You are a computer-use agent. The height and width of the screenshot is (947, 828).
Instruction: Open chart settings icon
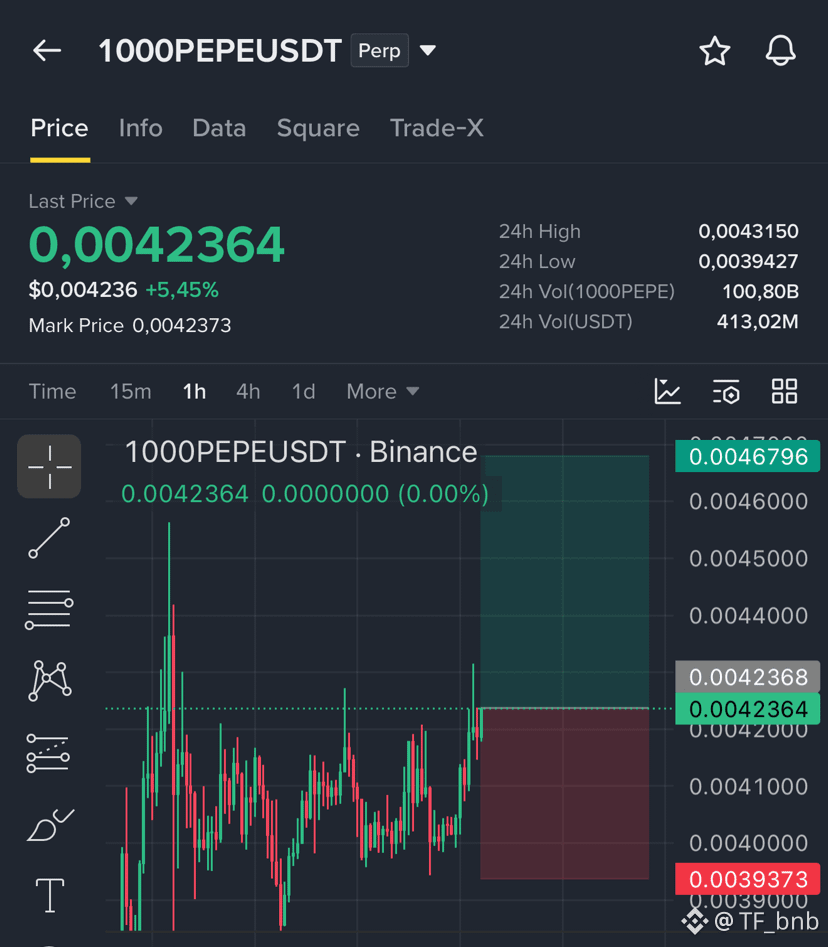[x=726, y=391]
